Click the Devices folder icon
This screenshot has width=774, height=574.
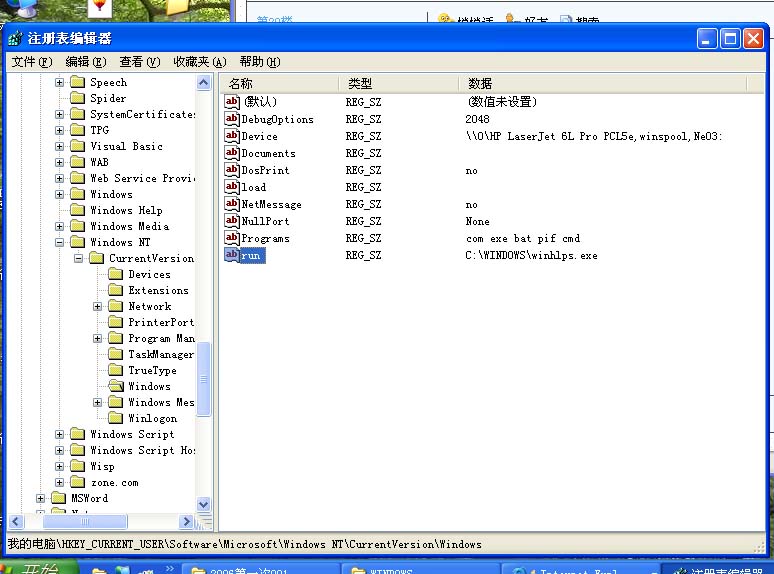(116, 274)
